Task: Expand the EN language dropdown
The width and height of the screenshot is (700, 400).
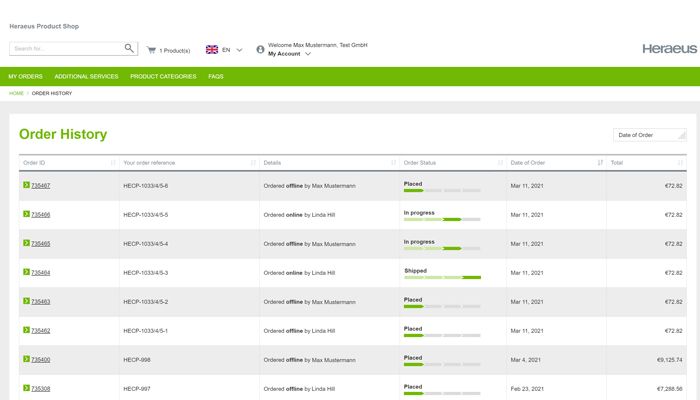Action: (x=239, y=49)
